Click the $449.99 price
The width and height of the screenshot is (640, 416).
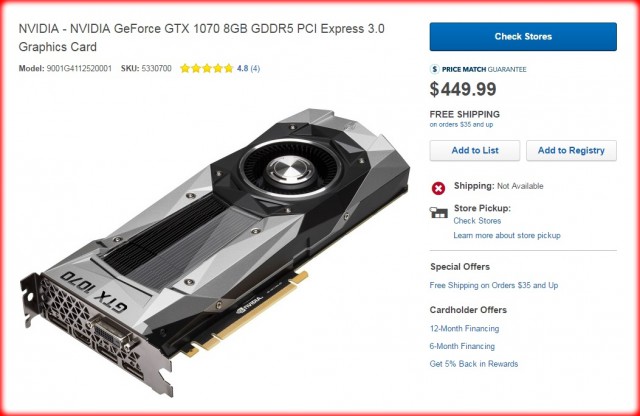(x=463, y=89)
